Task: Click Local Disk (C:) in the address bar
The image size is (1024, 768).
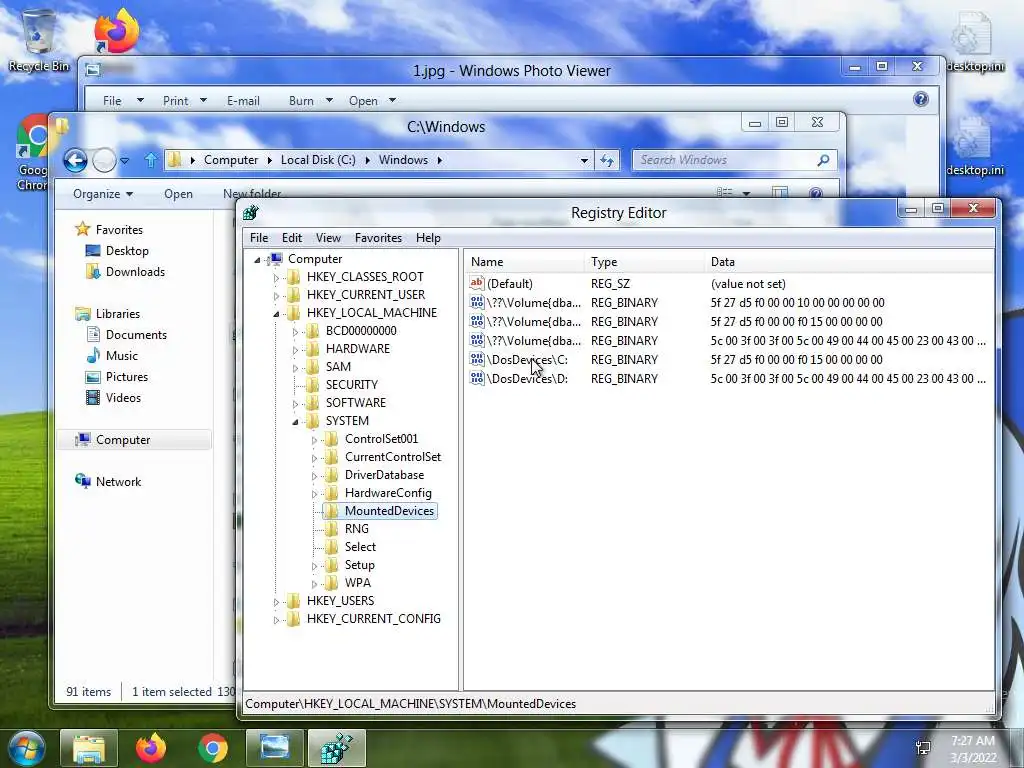Action: point(318,160)
